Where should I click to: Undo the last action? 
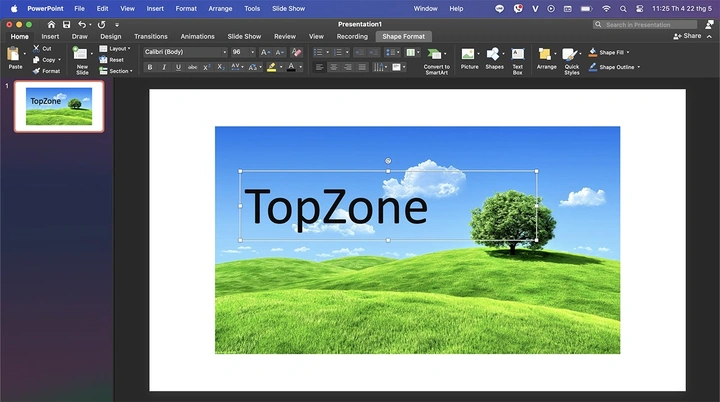tap(82, 24)
